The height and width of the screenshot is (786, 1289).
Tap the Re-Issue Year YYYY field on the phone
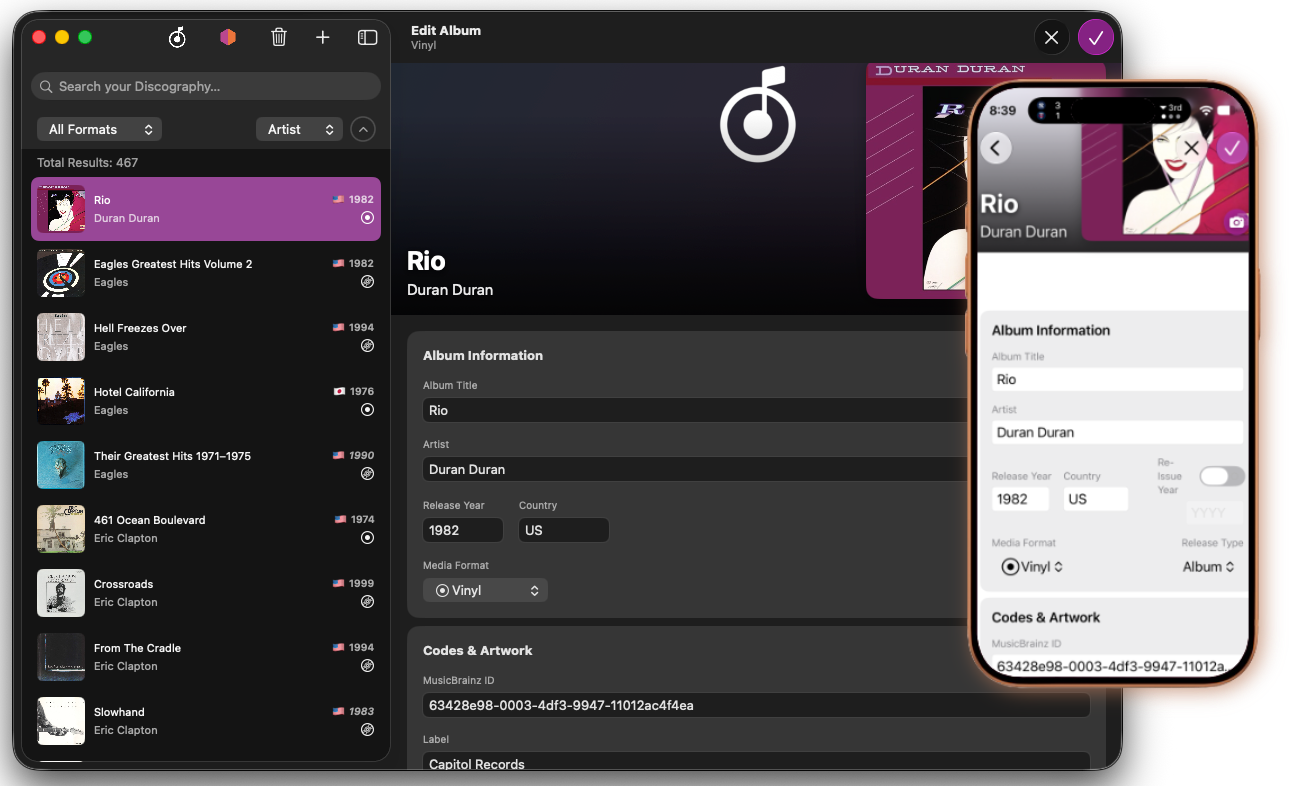click(1214, 513)
